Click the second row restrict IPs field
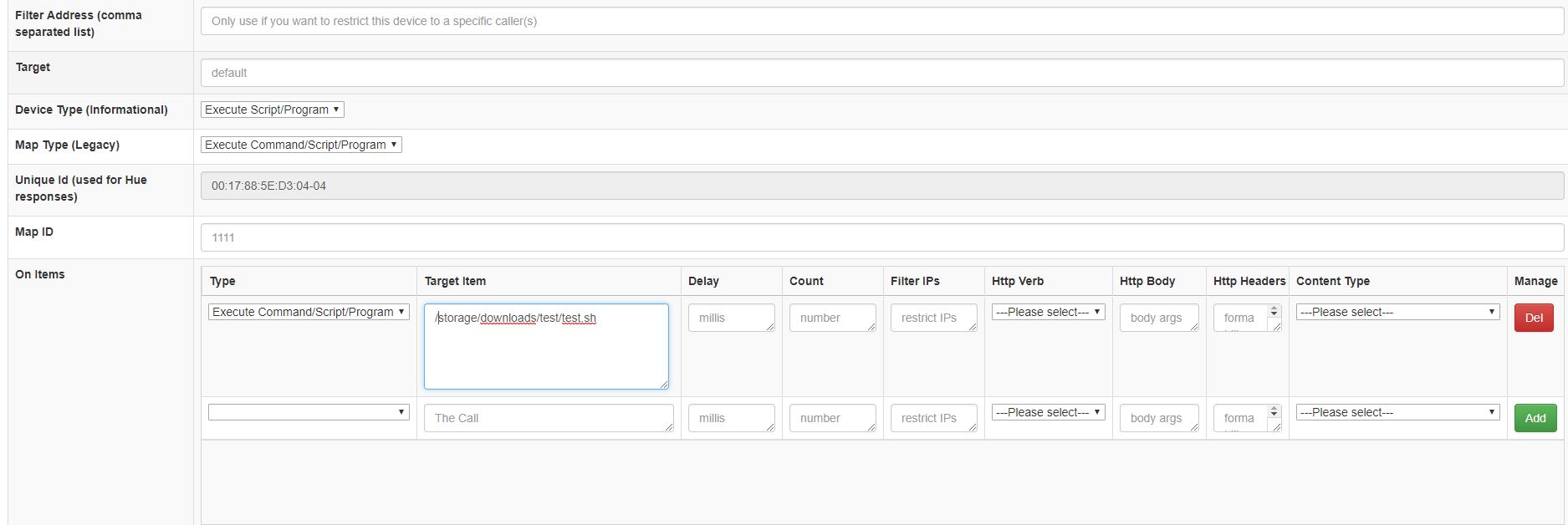The height and width of the screenshot is (525, 1568). (933, 418)
